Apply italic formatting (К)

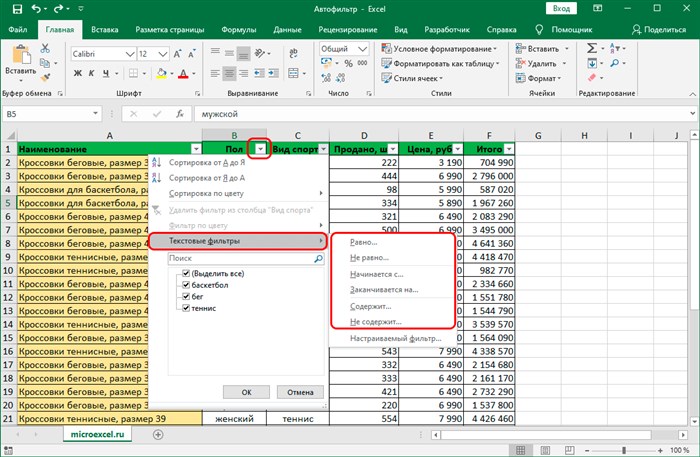point(91,73)
